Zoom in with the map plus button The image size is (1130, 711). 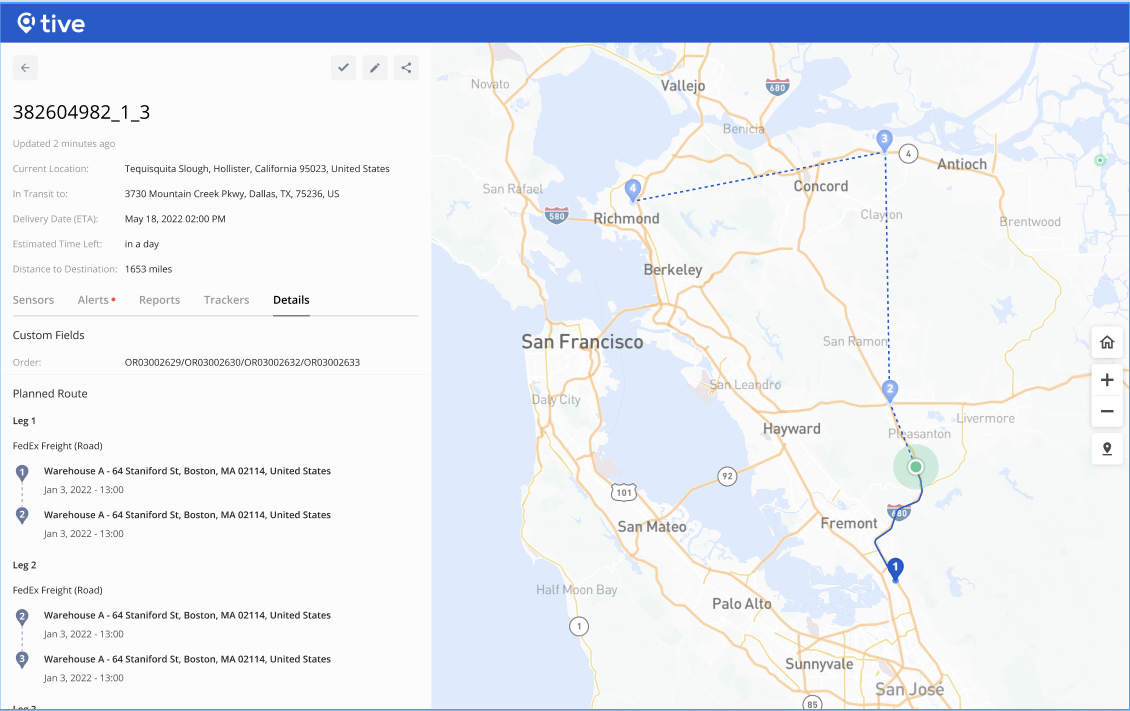1107,380
